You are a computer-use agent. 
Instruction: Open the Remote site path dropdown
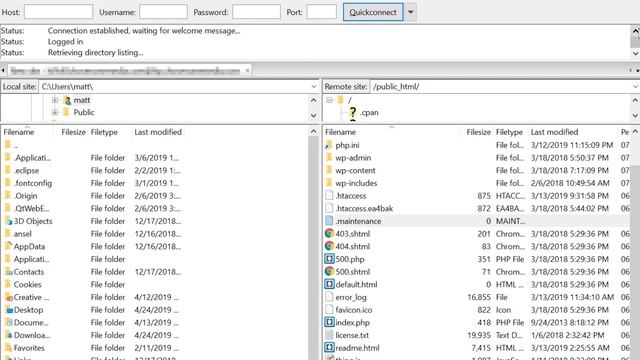click(635, 87)
